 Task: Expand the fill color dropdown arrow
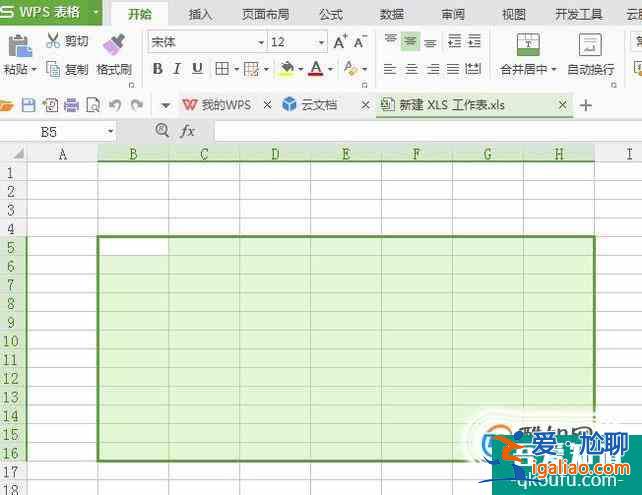coord(300,69)
